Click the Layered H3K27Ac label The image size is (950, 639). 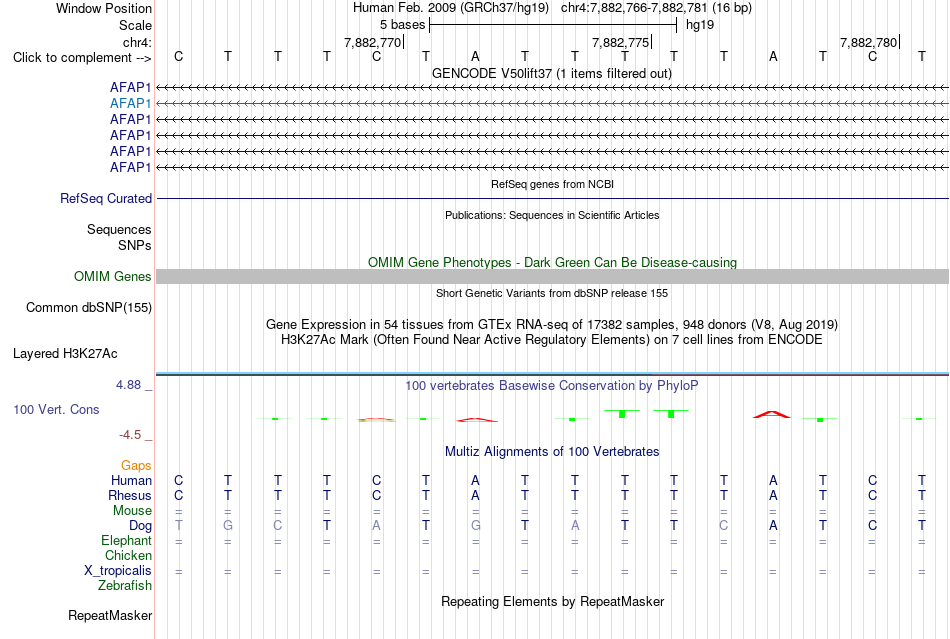pyautogui.click(x=65, y=354)
